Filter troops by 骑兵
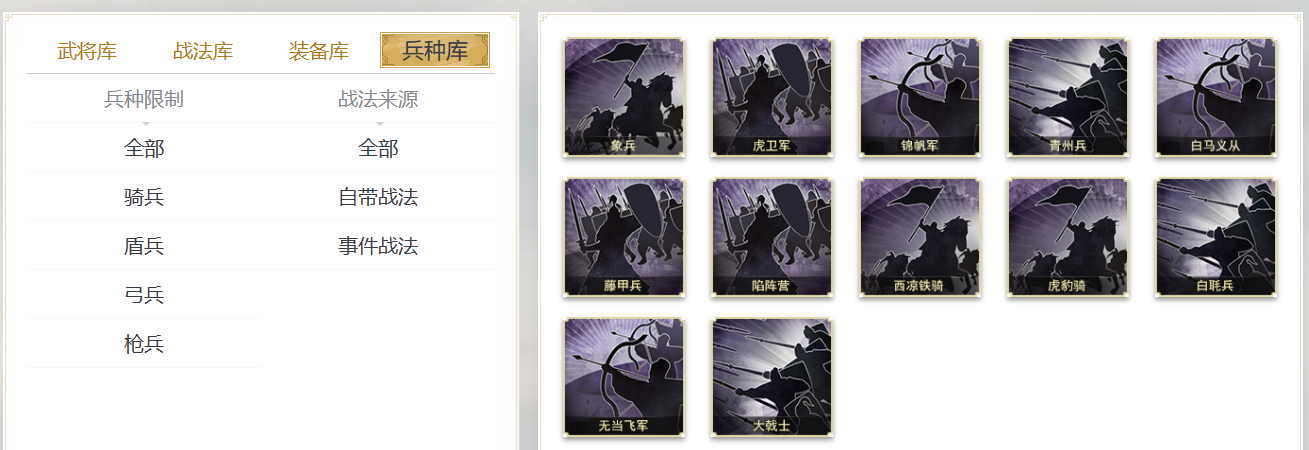 click(x=144, y=197)
